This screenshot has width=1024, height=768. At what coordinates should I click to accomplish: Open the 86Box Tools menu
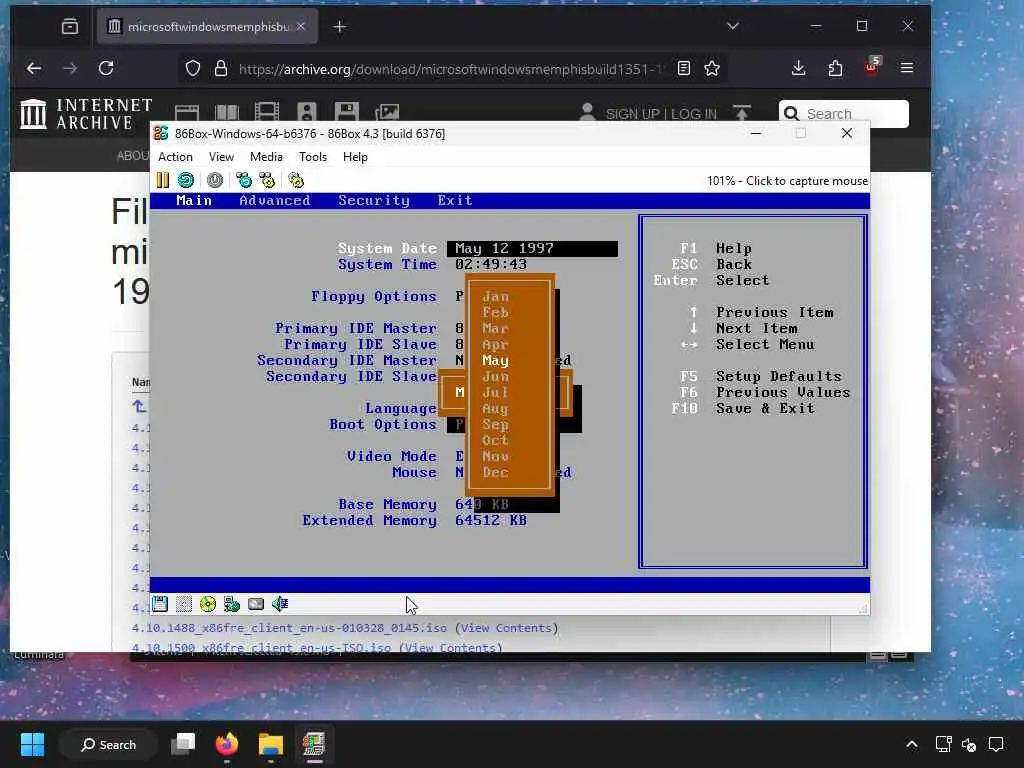coord(312,157)
